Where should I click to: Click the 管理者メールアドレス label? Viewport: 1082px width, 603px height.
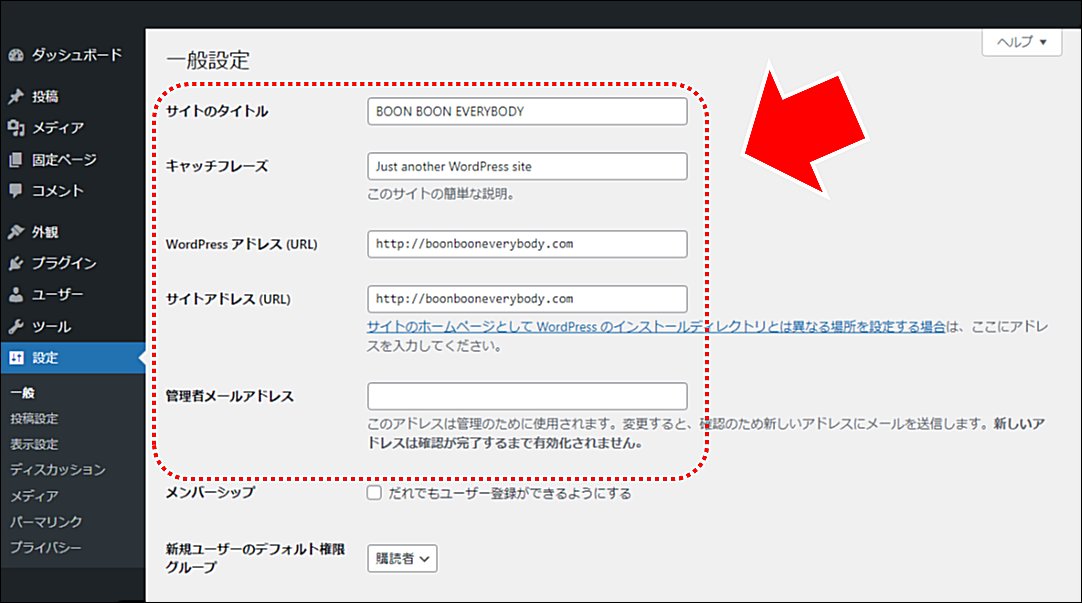[x=230, y=396]
